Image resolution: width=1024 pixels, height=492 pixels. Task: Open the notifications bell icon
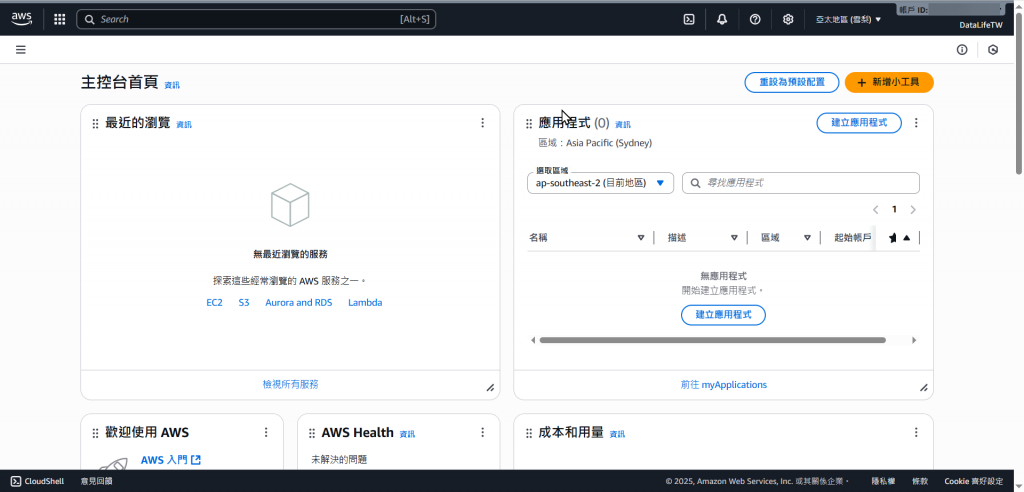click(722, 20)
